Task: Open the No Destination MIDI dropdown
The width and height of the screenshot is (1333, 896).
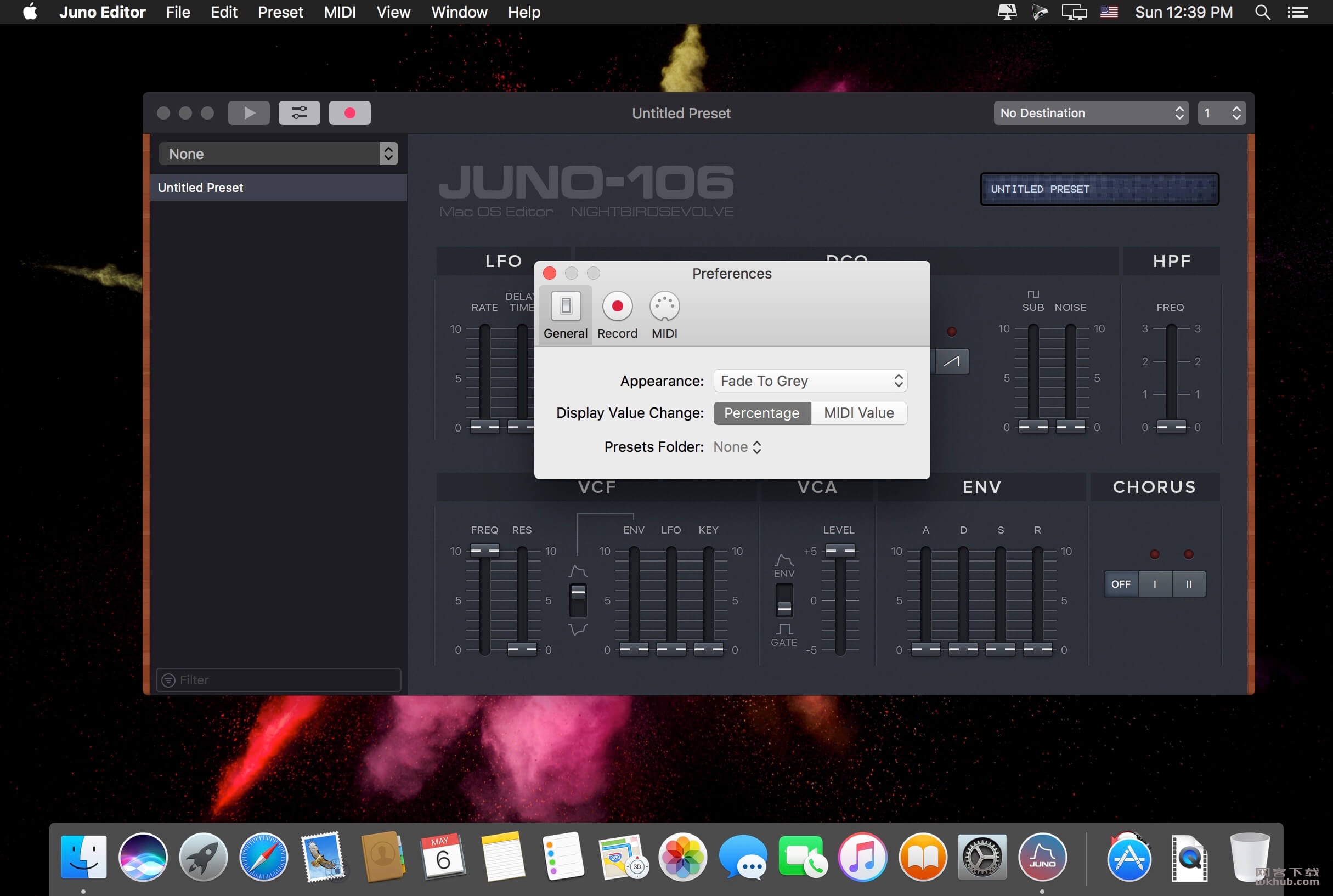Action: coord(1091,112)
